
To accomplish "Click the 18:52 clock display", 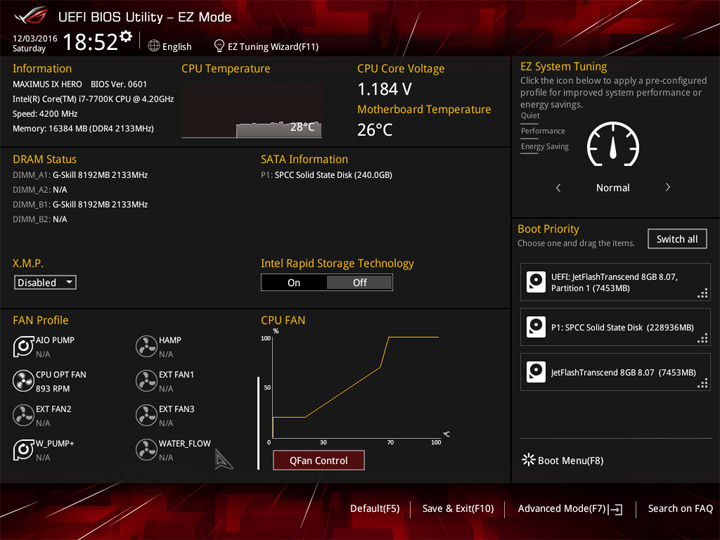I will 90,42.
